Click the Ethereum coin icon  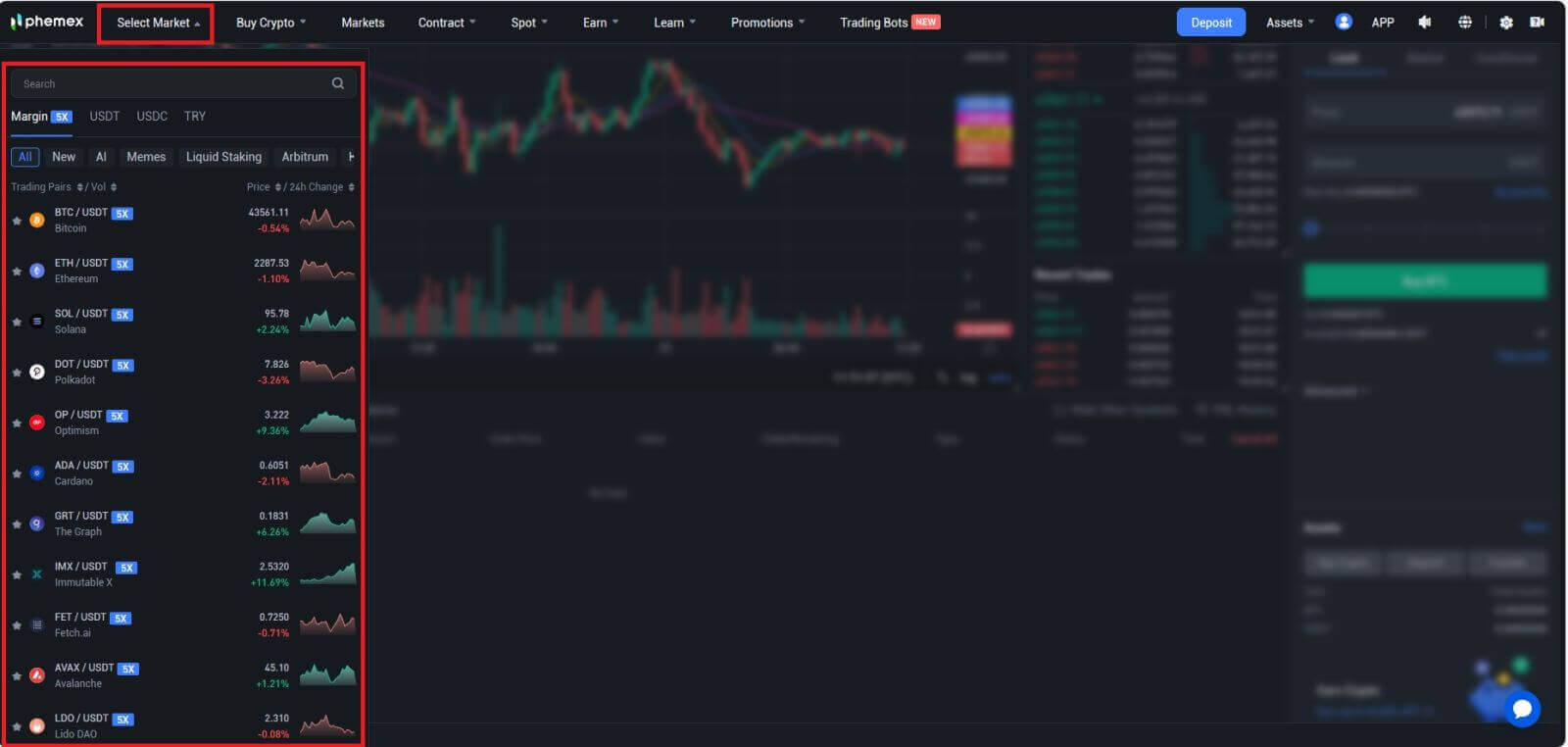[37, 271]
